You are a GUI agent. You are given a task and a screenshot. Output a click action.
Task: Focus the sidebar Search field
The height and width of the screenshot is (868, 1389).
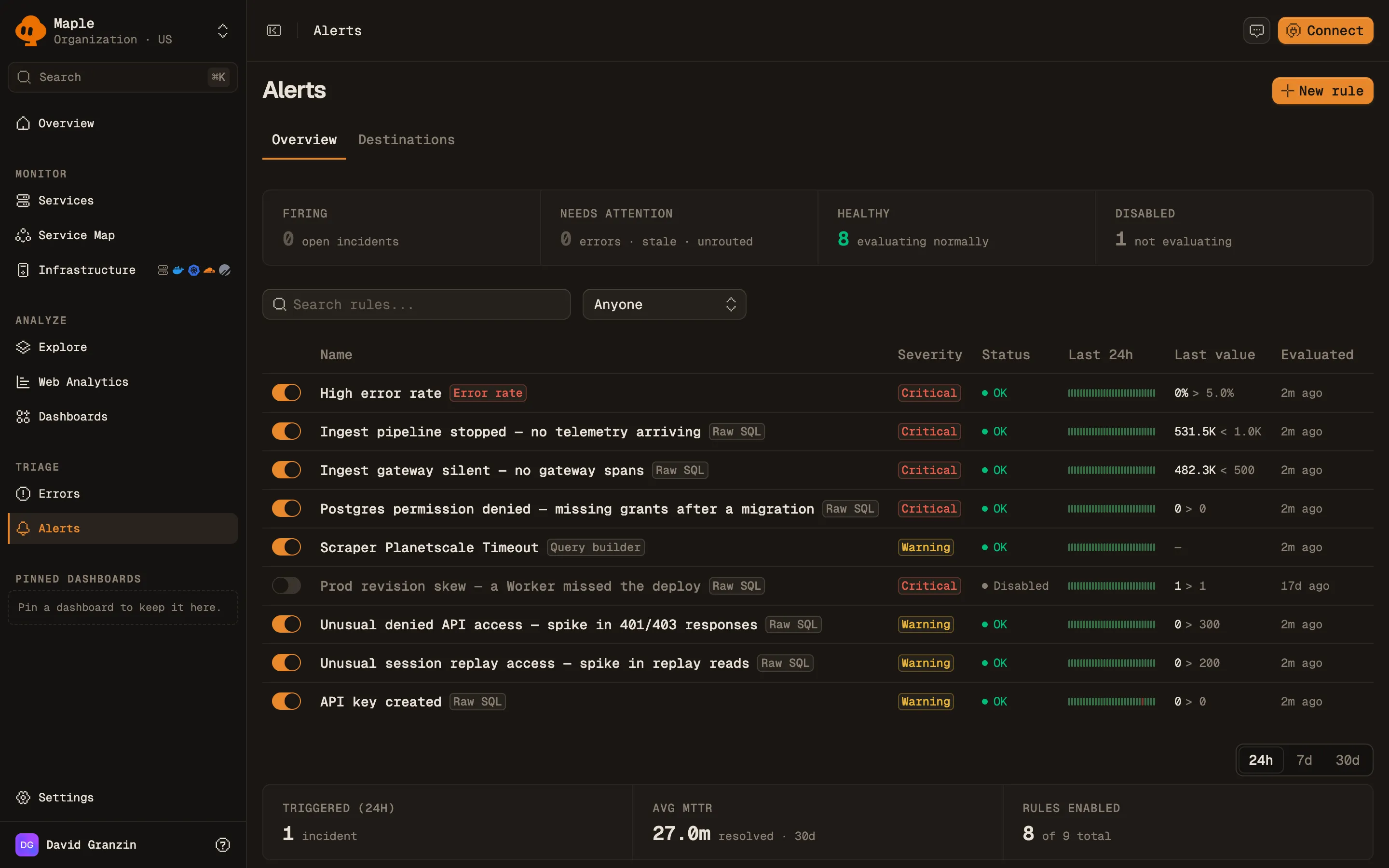coord(123,77)
